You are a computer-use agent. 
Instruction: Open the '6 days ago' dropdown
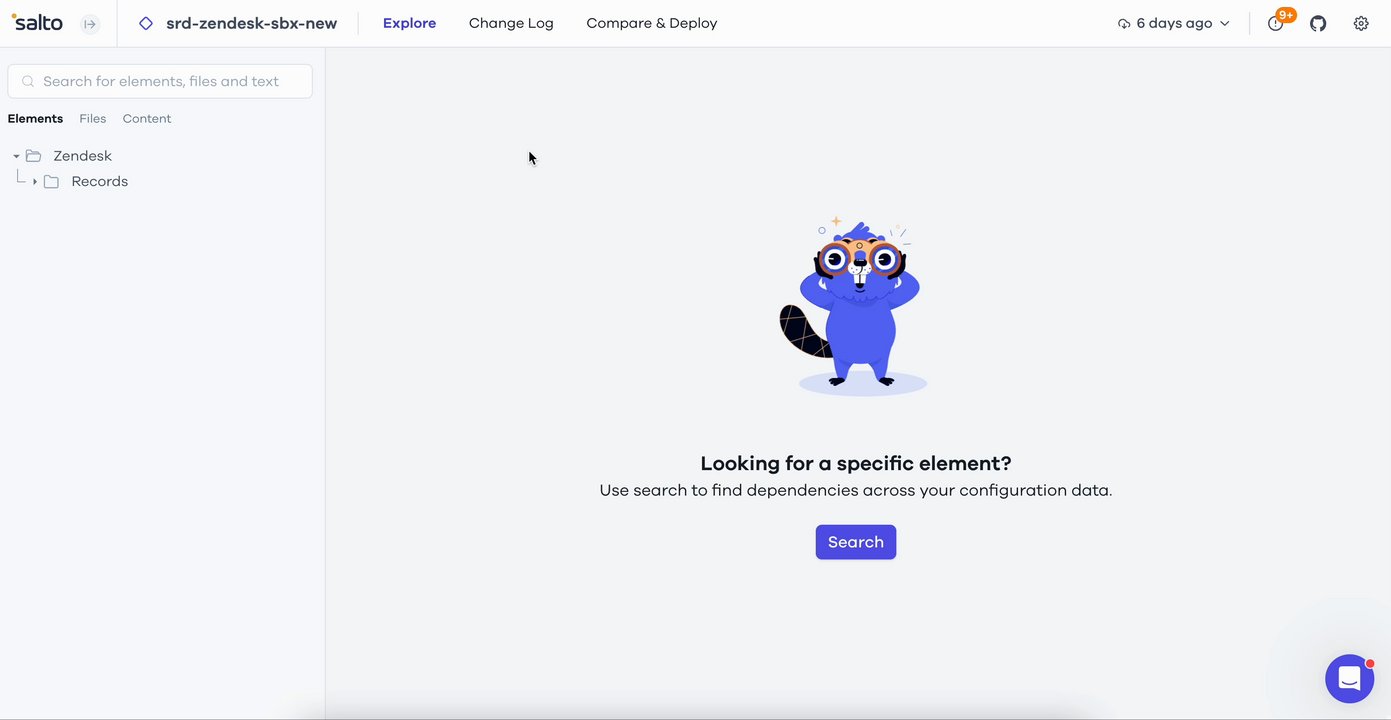(1173, 23)
